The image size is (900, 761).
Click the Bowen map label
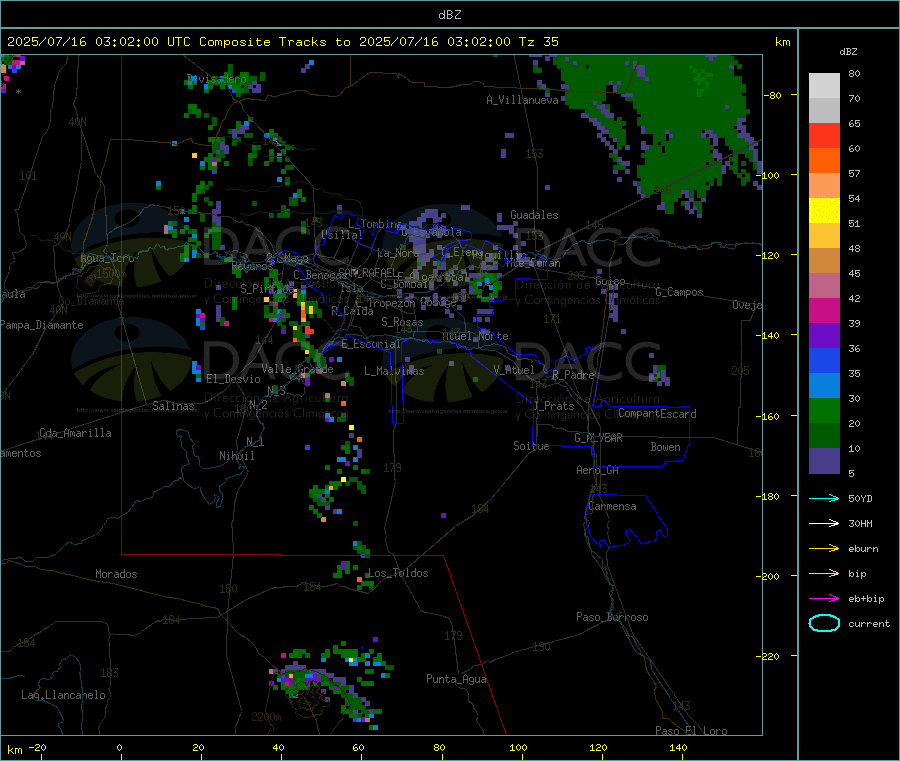pyautogui.click(x=665, y=447)
